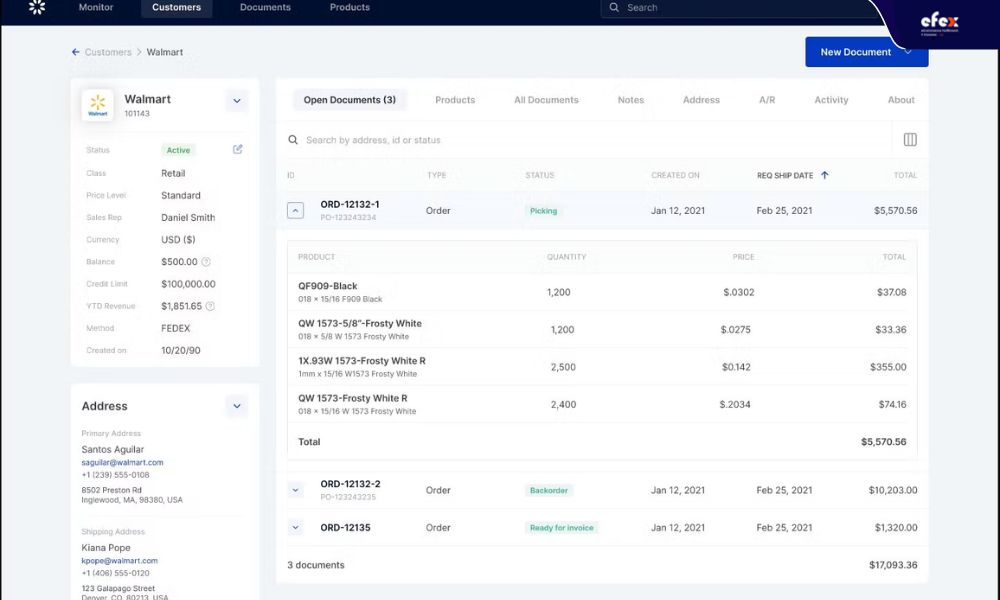Open the Monitor menu
Image resolution: width=1000 pixels, height=600 pixels.
pyautogui.click(x=96, y=8)
